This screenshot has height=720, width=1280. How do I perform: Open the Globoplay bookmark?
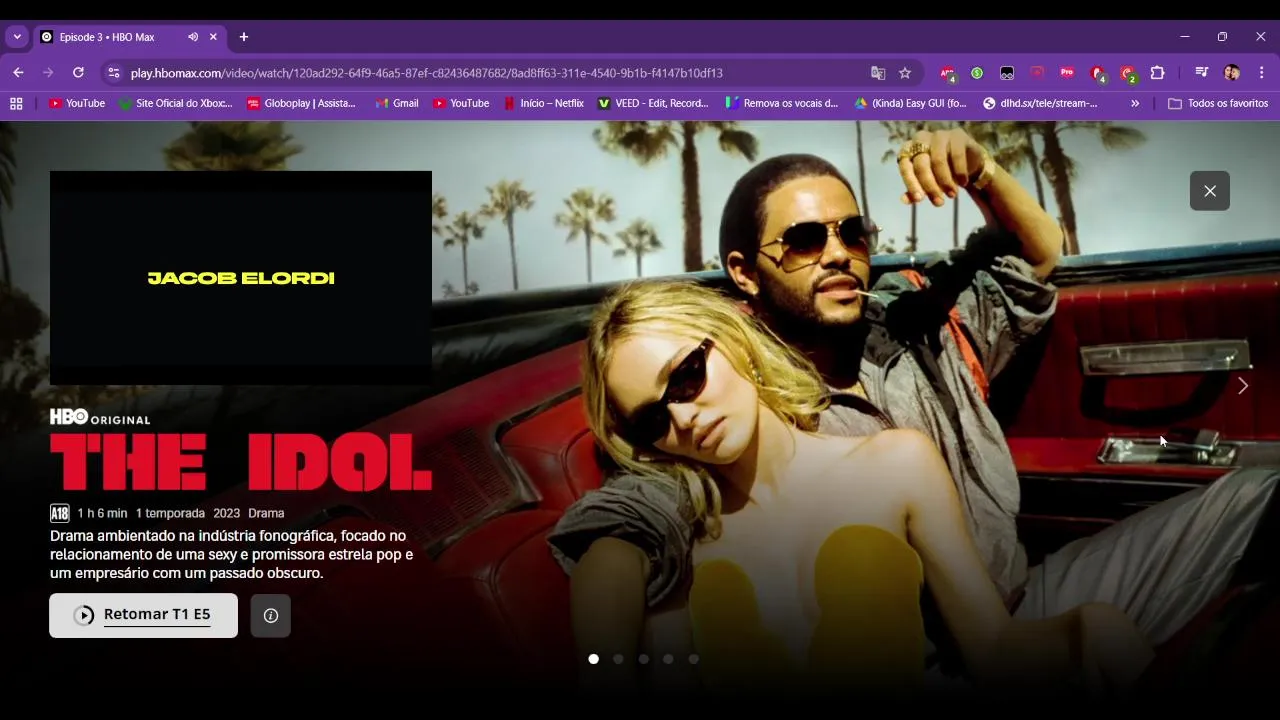pyautogui.click(x=301, y=103)
